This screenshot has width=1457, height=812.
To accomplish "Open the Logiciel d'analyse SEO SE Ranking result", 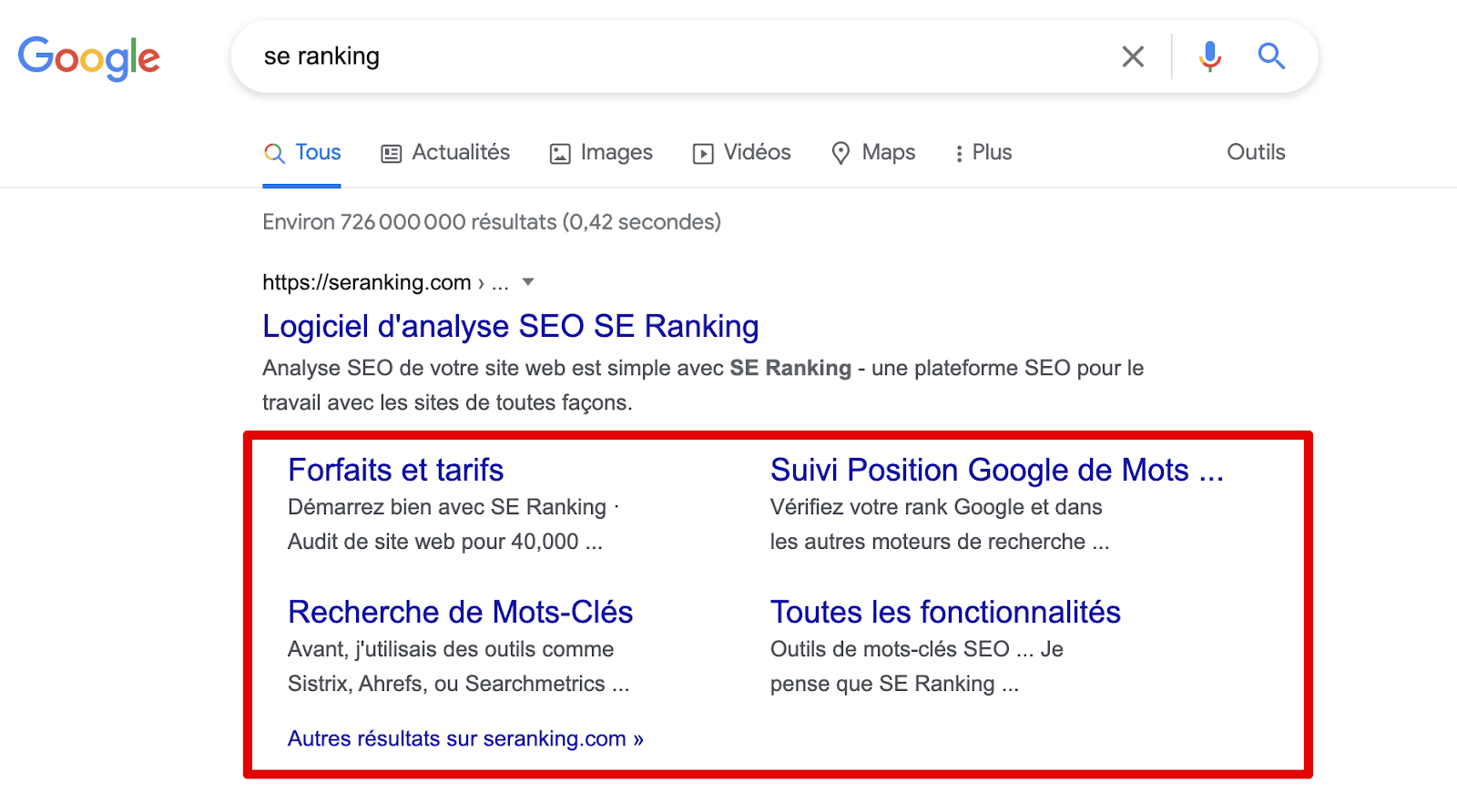I will click(x=510, y=326).
